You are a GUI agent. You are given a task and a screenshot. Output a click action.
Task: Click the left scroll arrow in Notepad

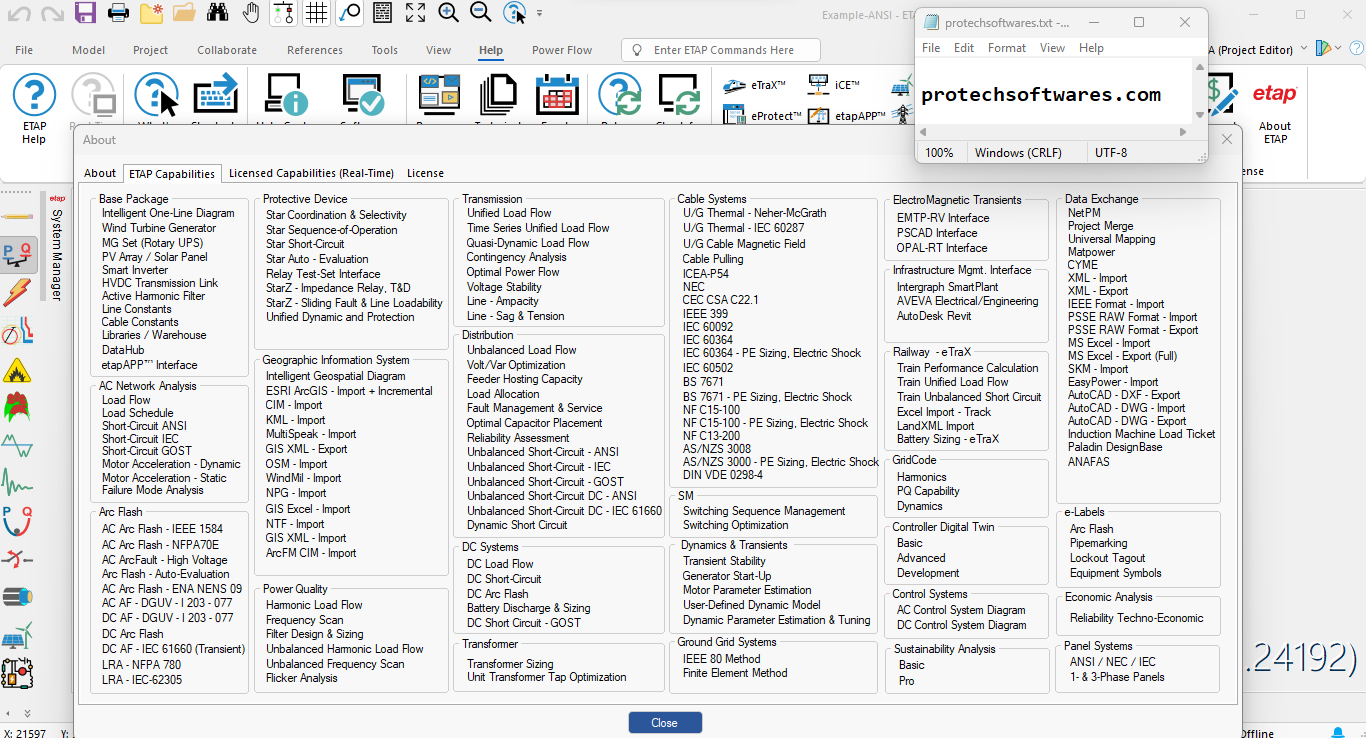click(924, 131)
